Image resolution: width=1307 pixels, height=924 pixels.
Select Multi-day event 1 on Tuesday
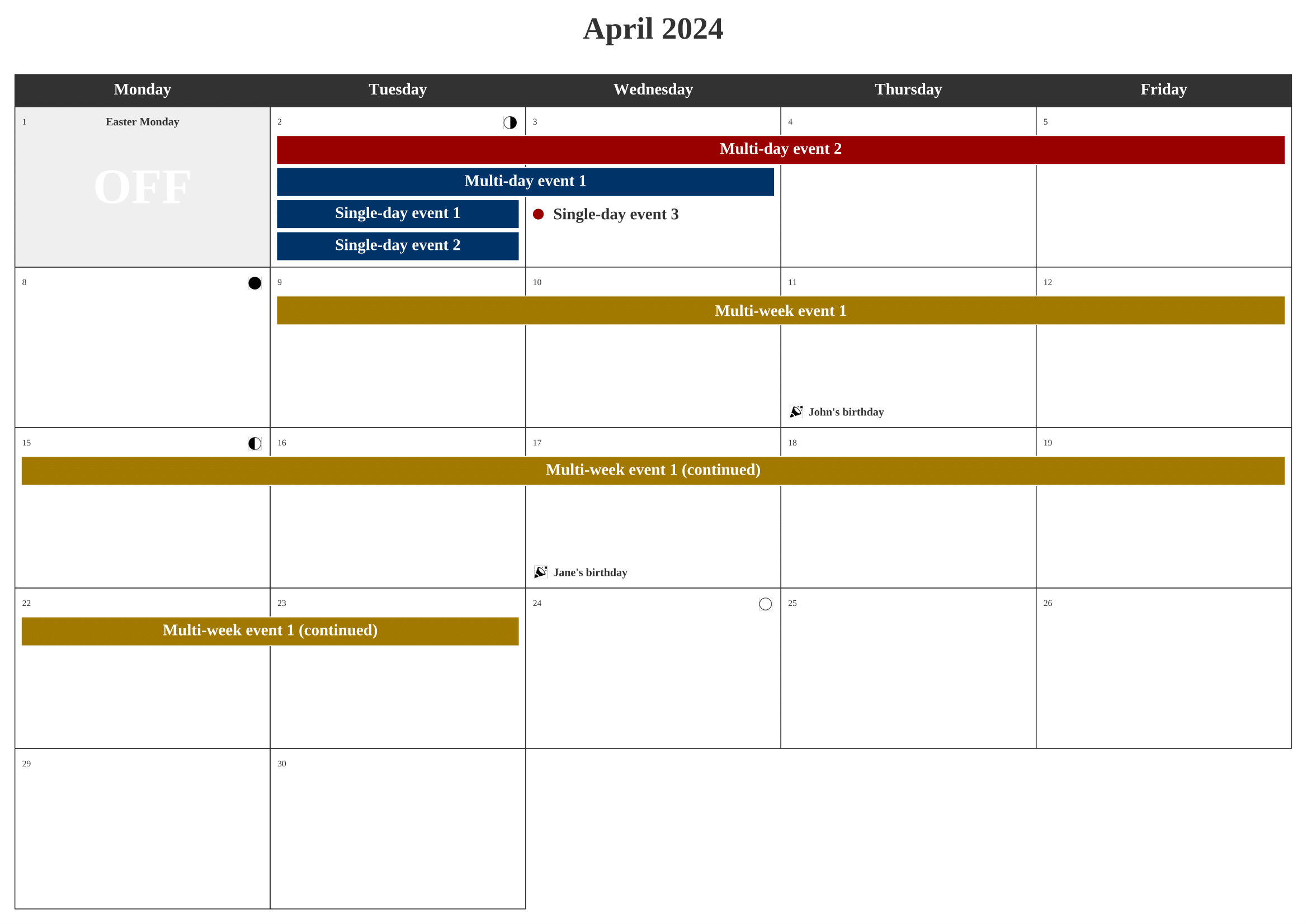click(x=397, y=182)
